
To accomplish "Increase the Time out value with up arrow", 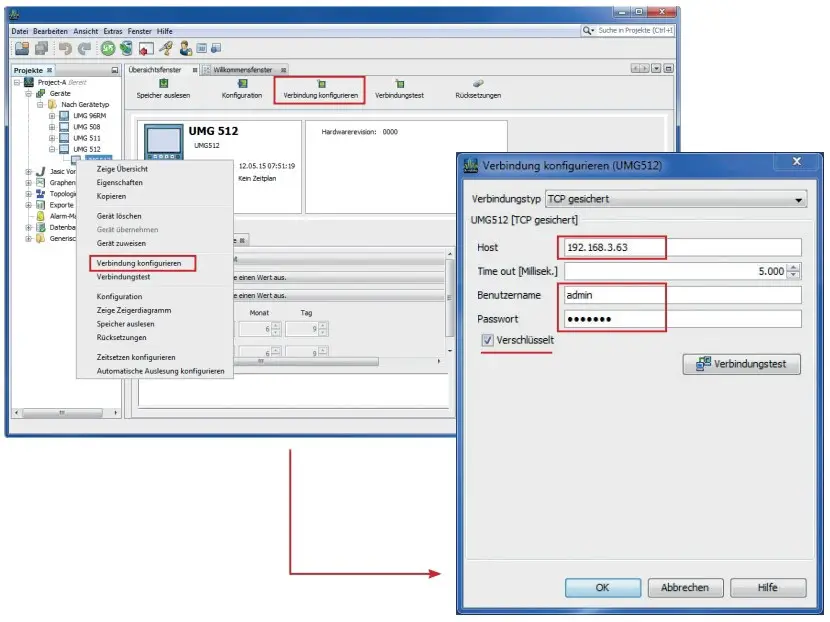I will (x=793, y=267).
